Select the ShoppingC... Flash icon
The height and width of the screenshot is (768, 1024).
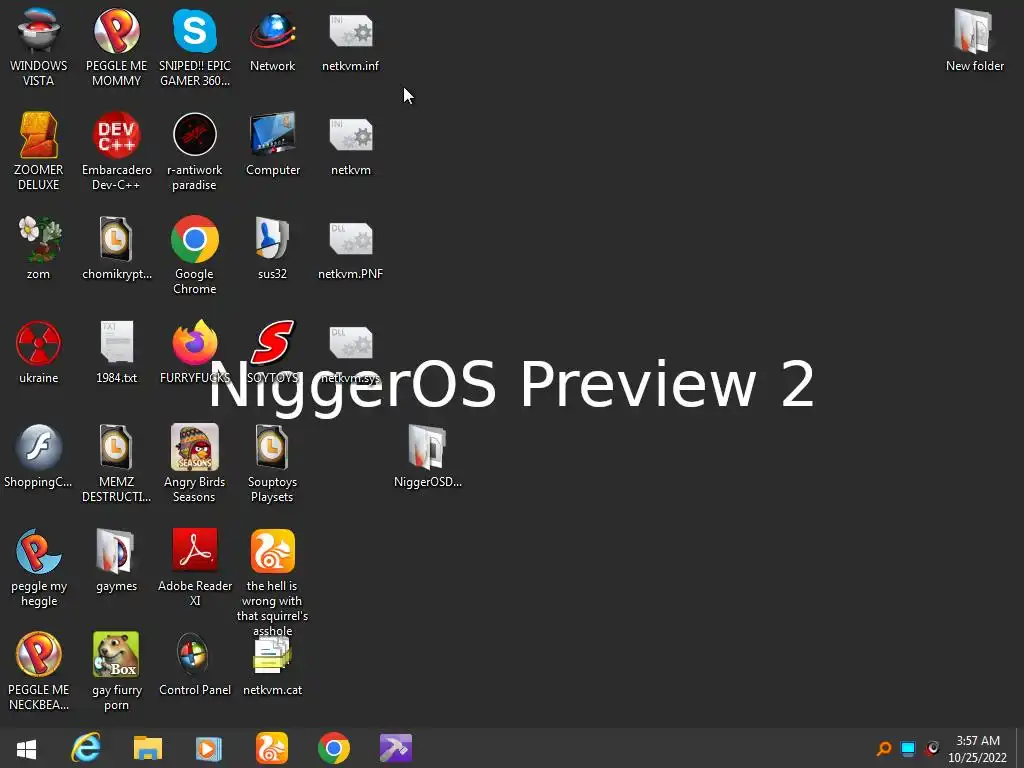pyautogui.click(x=39, y=456)
